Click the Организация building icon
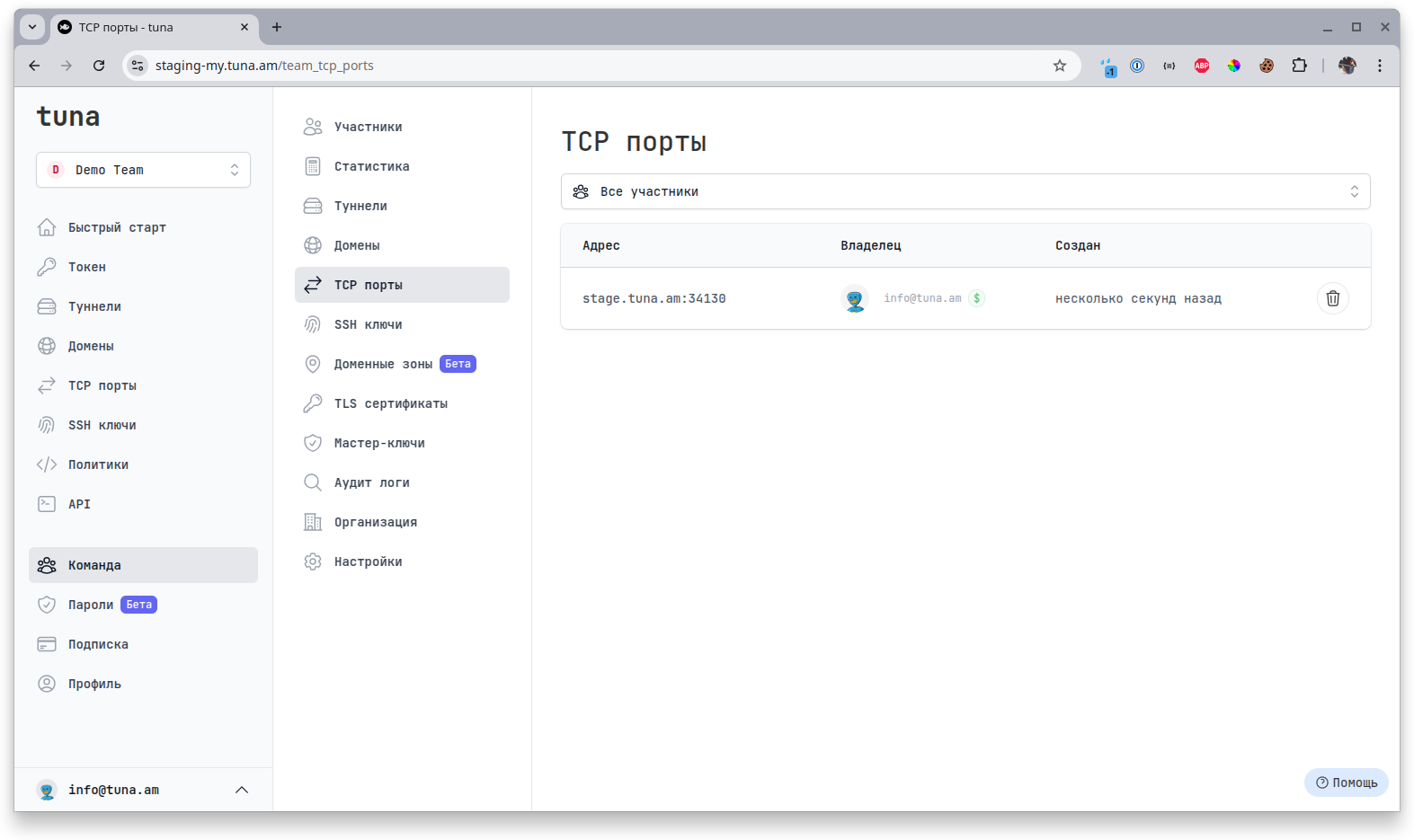This screenshot has width=1414, height=840. pyautogui.click(x=313, y=522)
